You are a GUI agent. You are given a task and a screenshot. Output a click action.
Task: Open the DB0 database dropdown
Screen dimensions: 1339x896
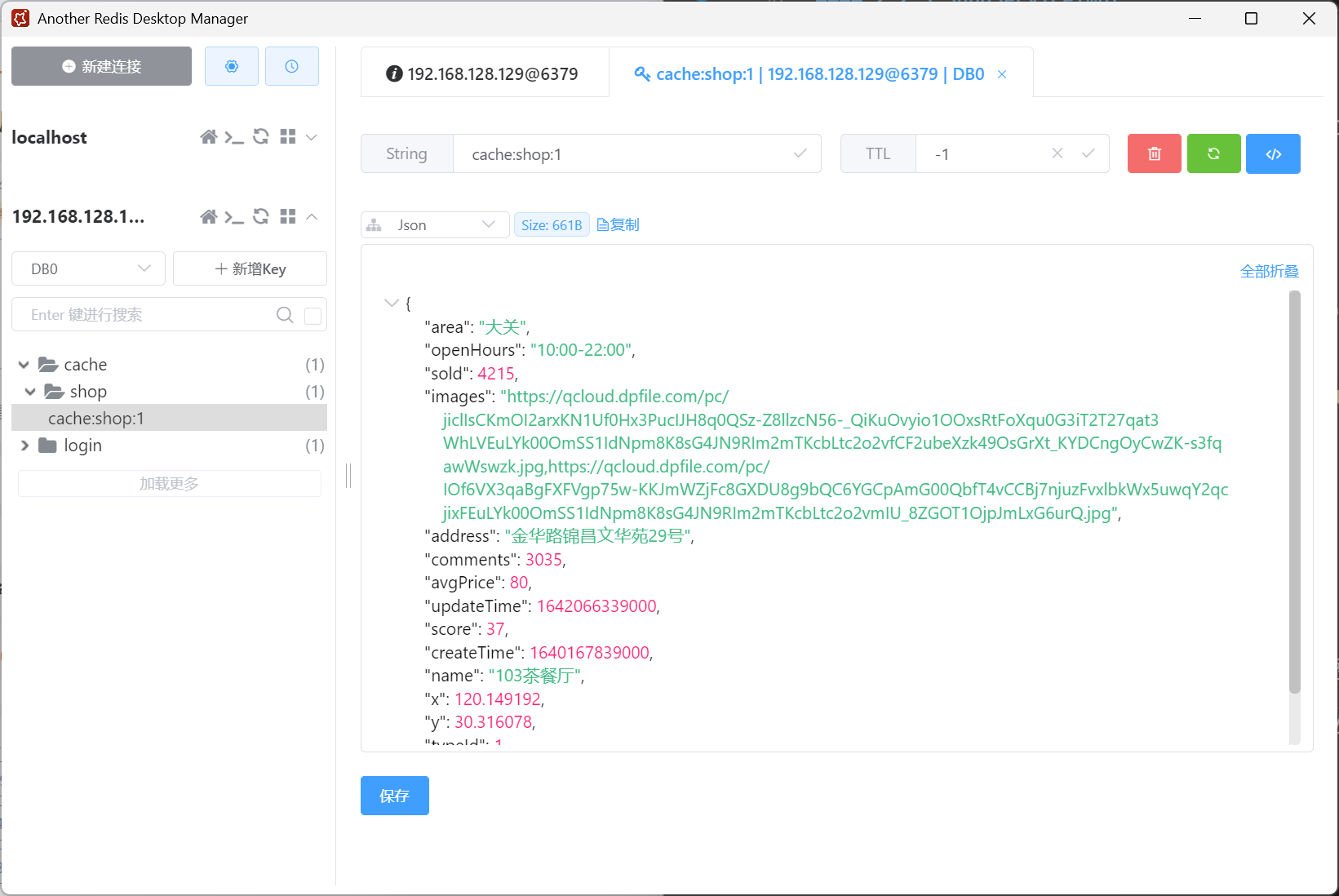[x=88, y=268]
